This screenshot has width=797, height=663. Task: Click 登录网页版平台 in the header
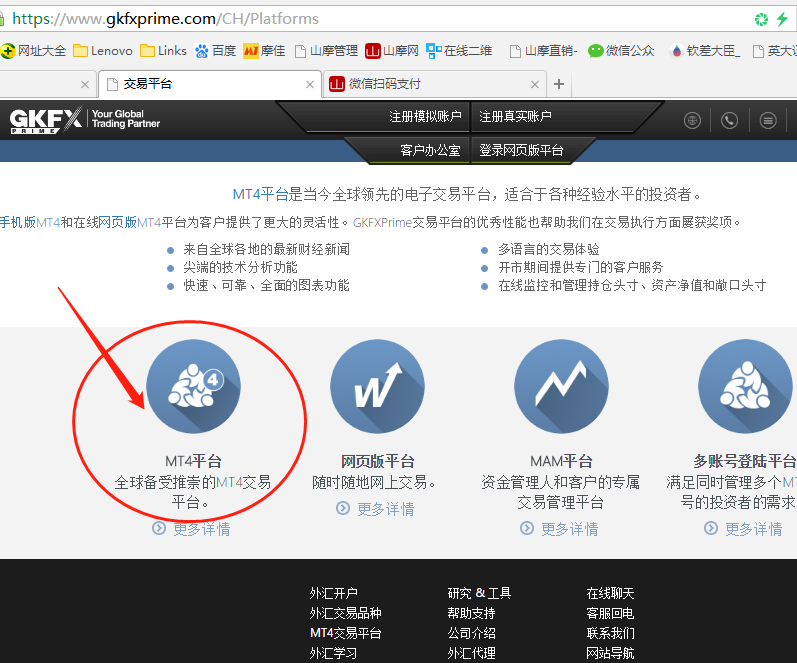[x=521, y=150]
